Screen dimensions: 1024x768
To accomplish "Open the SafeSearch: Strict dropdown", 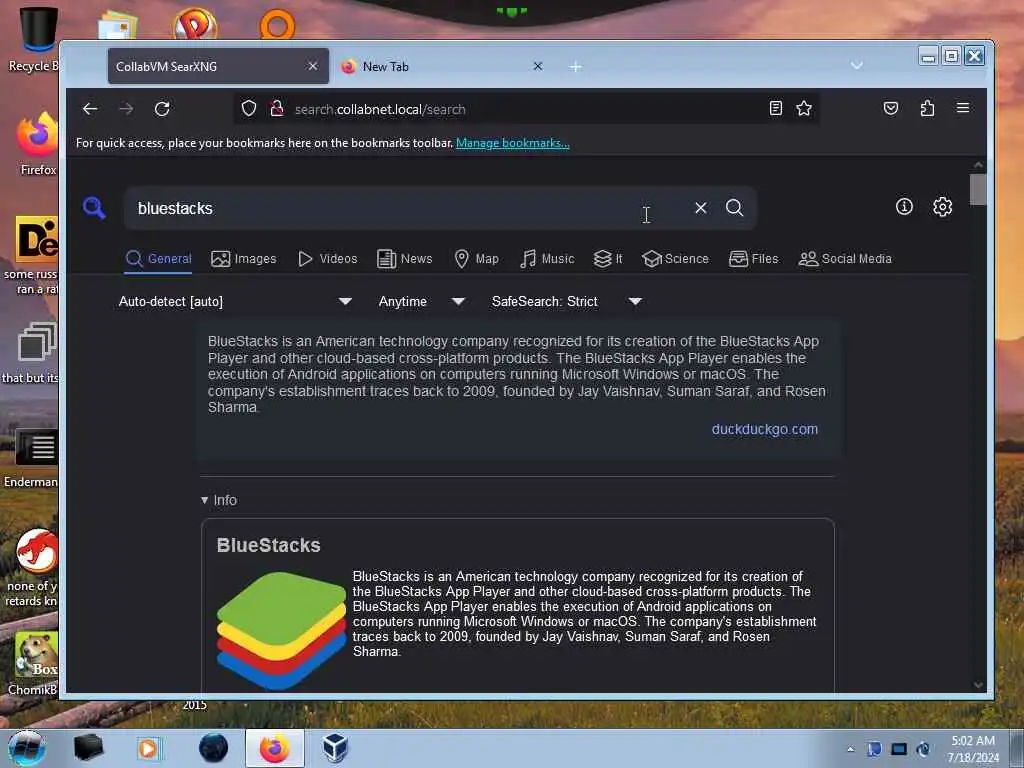I will coord(567,301).
